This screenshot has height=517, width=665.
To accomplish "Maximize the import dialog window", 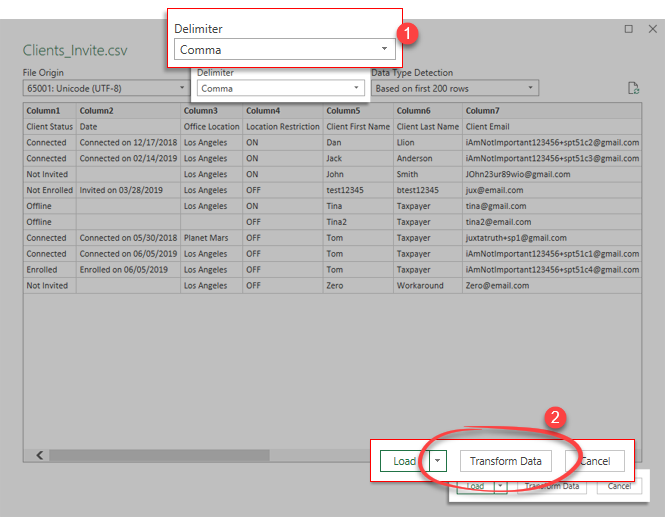I will (628, 30).
